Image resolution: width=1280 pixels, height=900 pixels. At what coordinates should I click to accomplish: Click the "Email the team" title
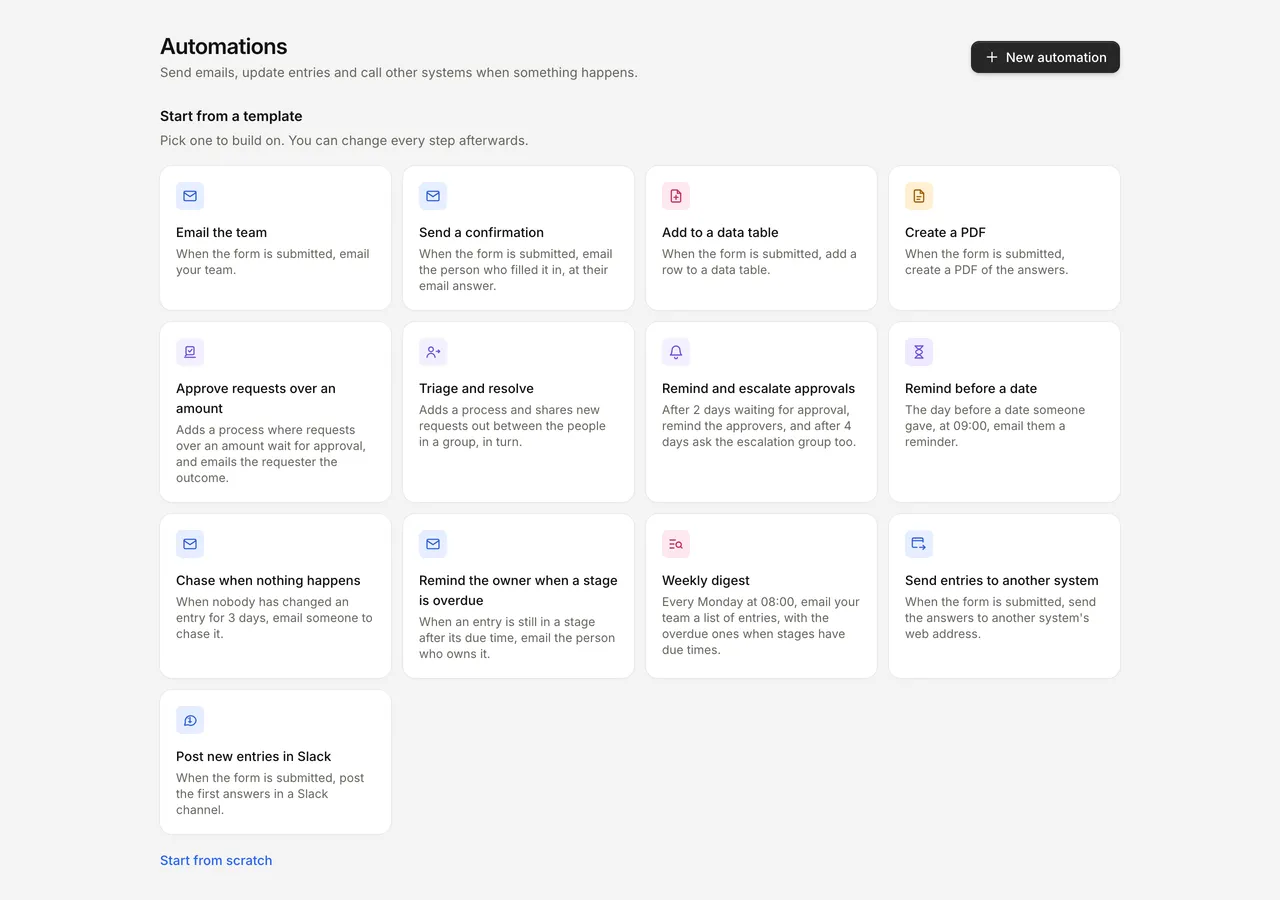pos(221,232)
